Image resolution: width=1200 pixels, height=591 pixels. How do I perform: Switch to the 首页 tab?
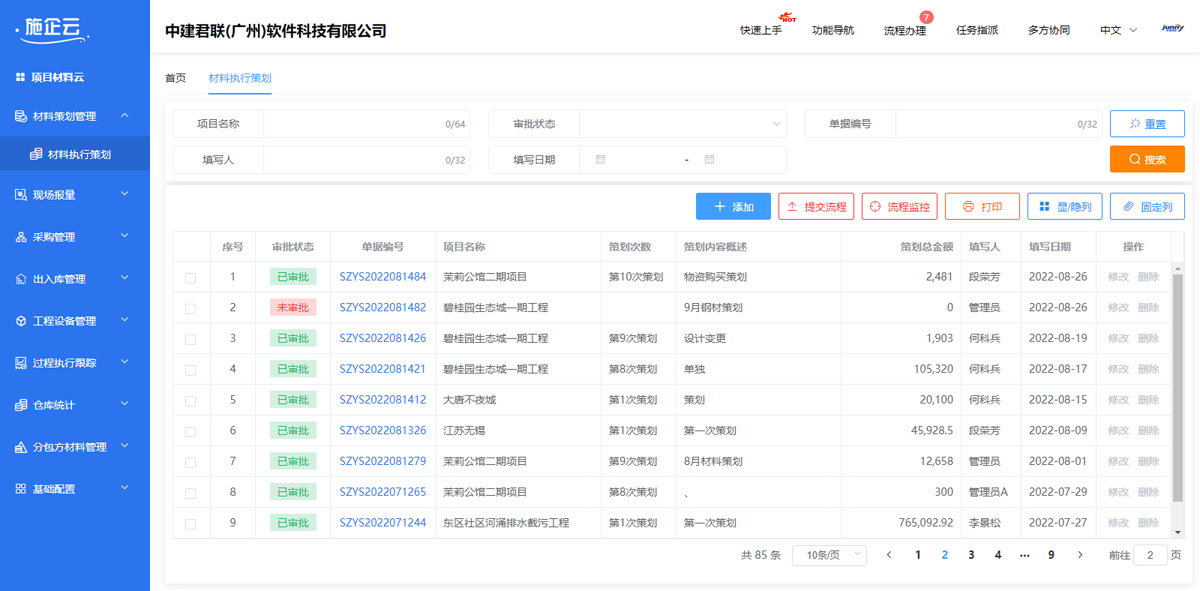point(175,78)
